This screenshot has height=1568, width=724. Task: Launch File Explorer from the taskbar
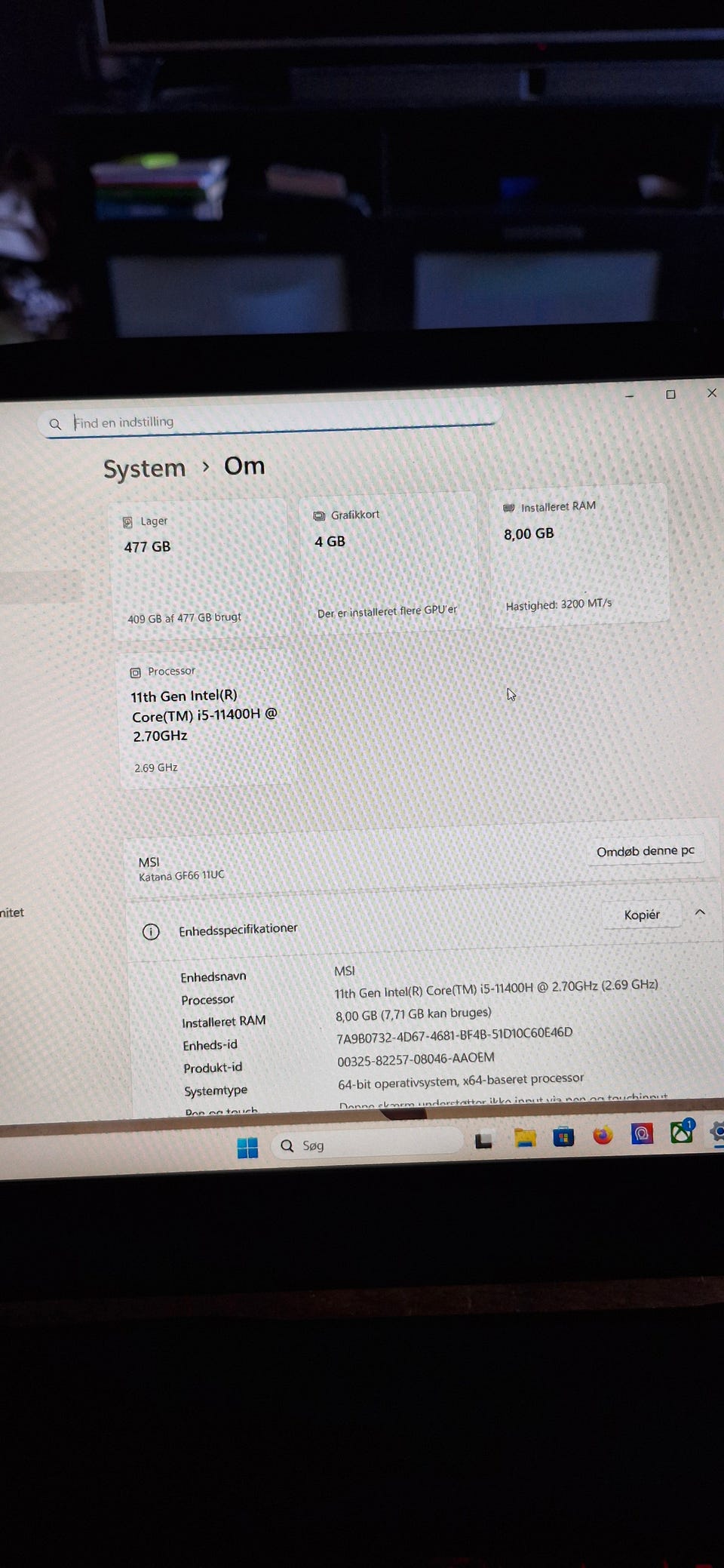525,1138
